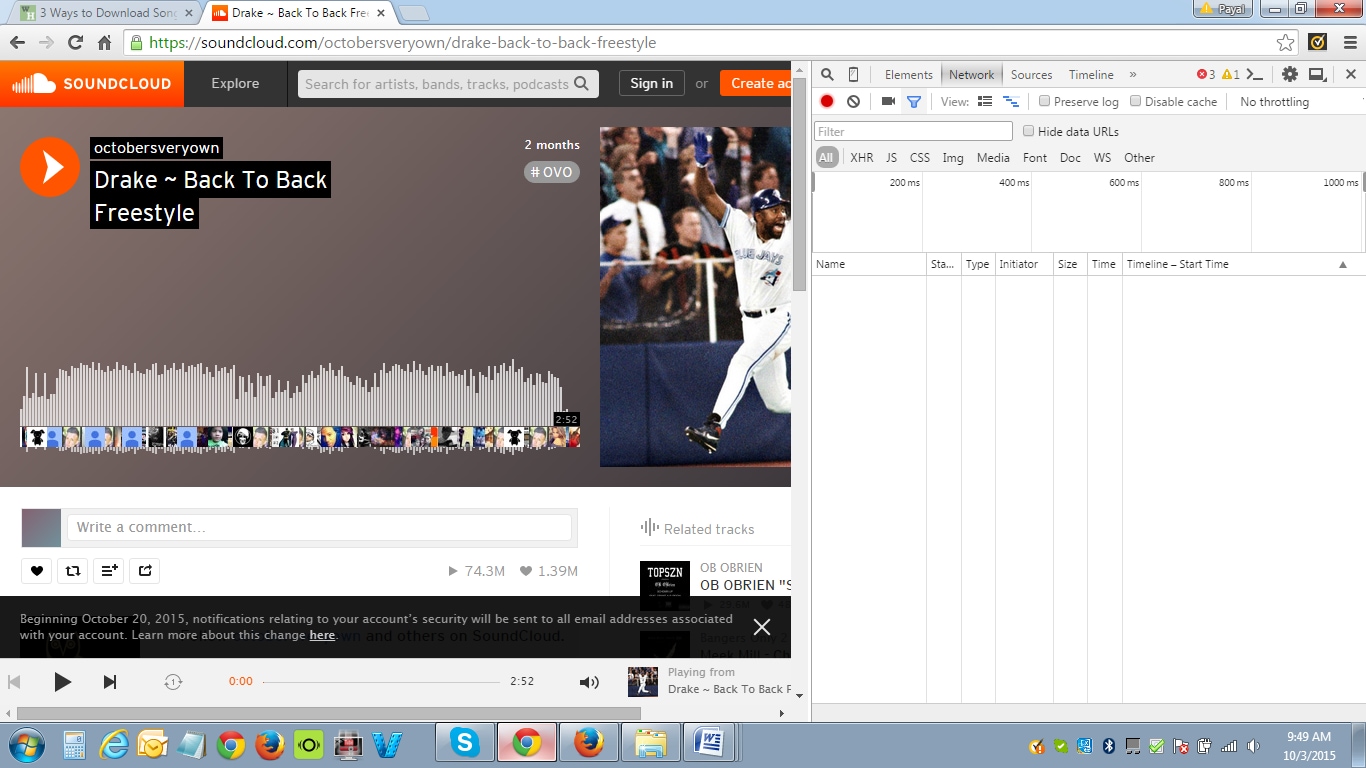Viewport: 1366px width, 768px height.
Task: Open the Timeline tab in DevTools
Action: pos(1091,75)
